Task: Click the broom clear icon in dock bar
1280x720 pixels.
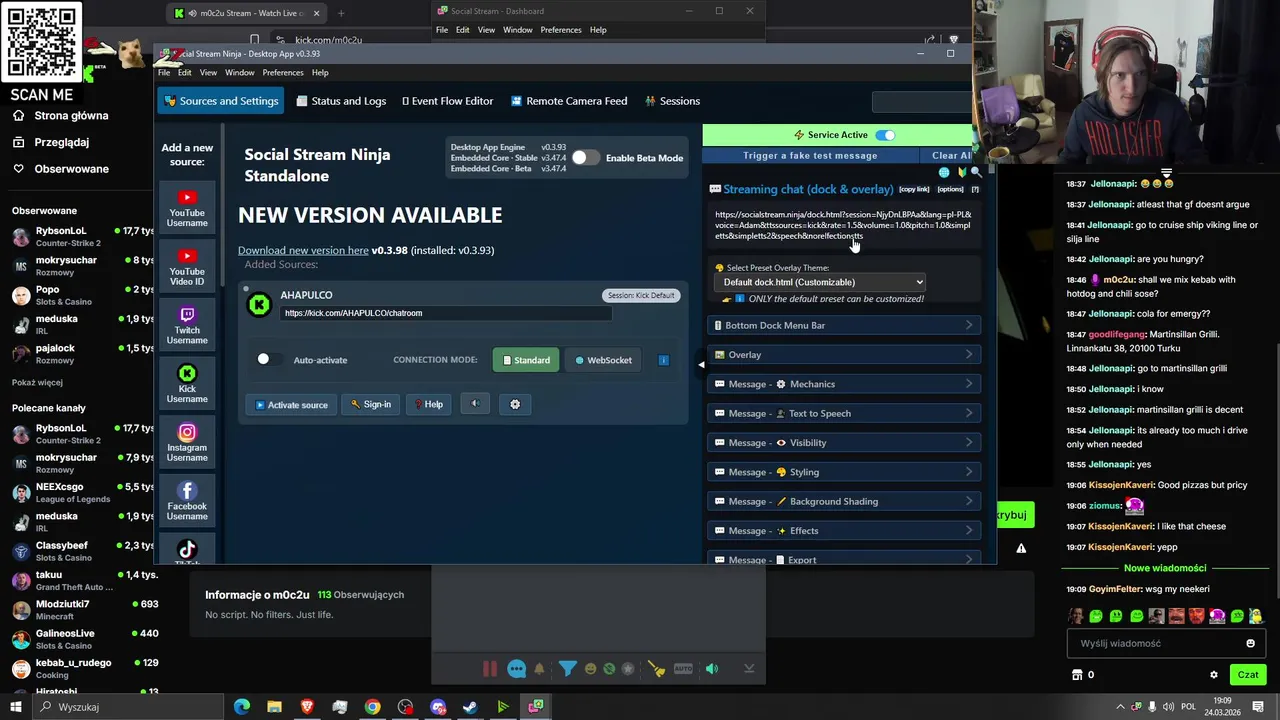Action: (x=657, y=669)
